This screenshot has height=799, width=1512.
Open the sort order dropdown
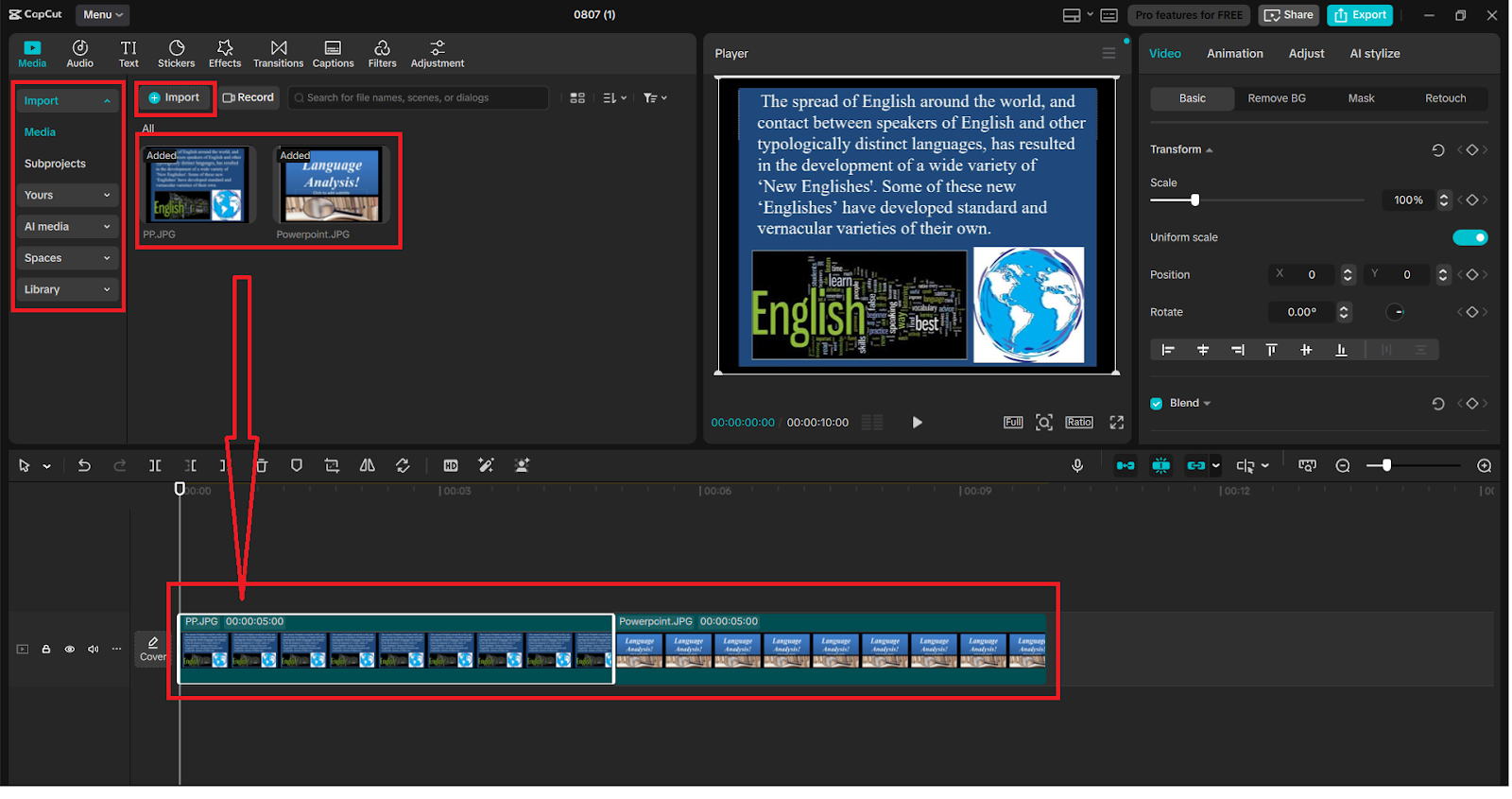point(615,98)
